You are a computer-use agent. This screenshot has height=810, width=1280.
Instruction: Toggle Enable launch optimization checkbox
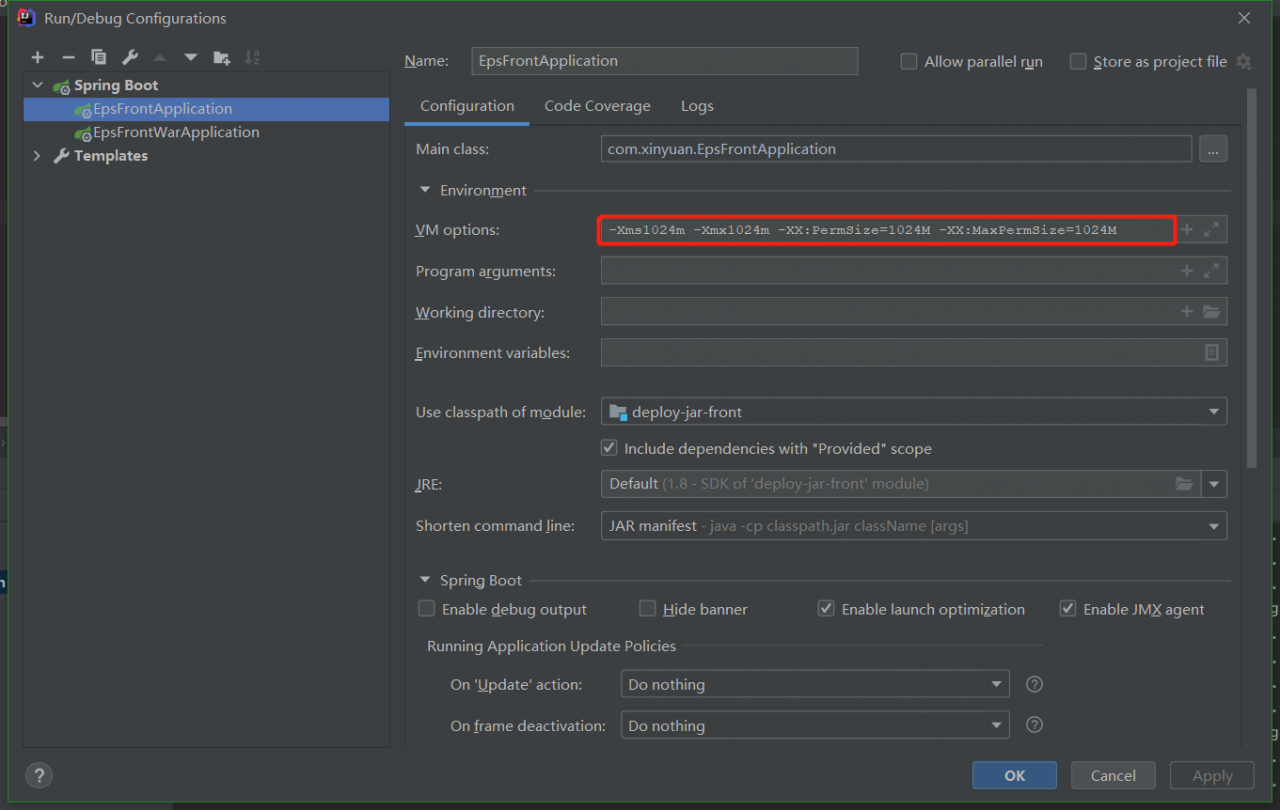826,609
